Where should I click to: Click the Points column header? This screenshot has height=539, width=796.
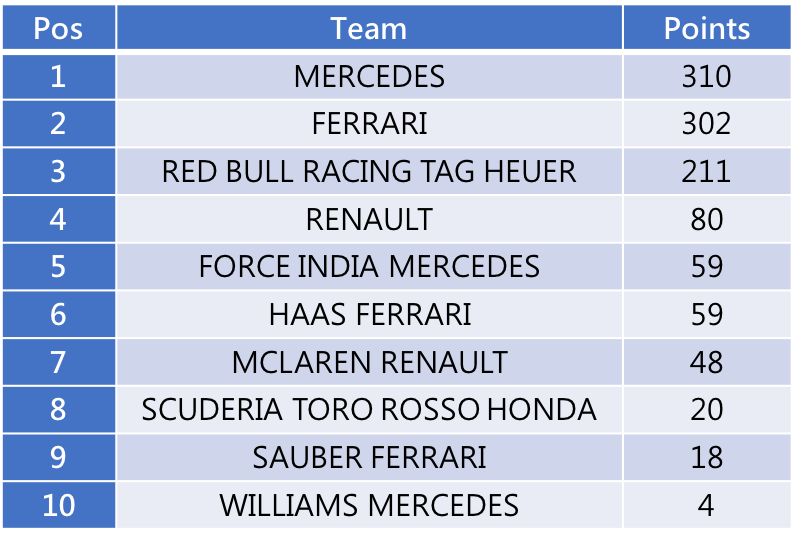coord(707,27)
